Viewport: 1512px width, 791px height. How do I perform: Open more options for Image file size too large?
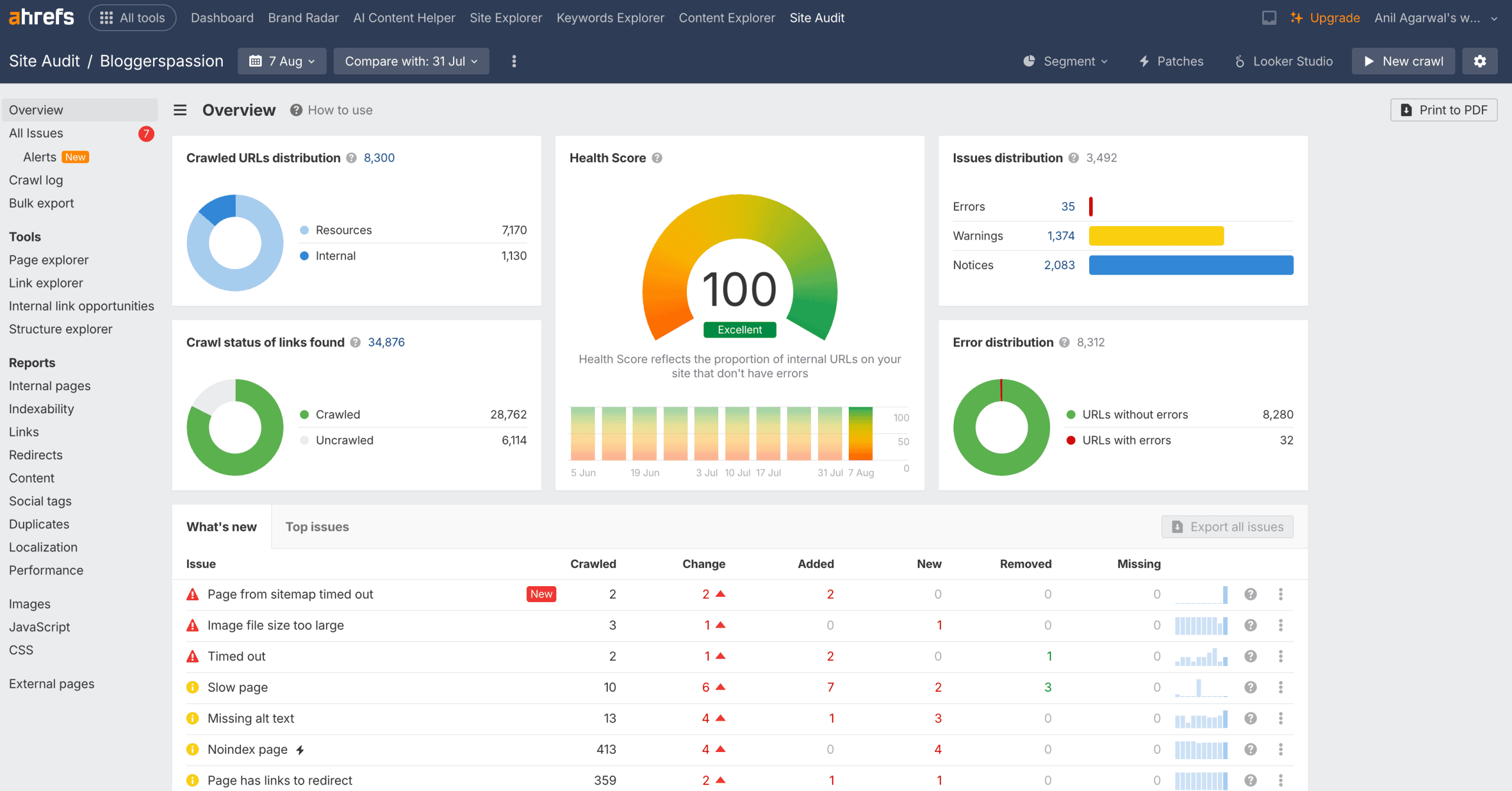[x=1280, y=625]
